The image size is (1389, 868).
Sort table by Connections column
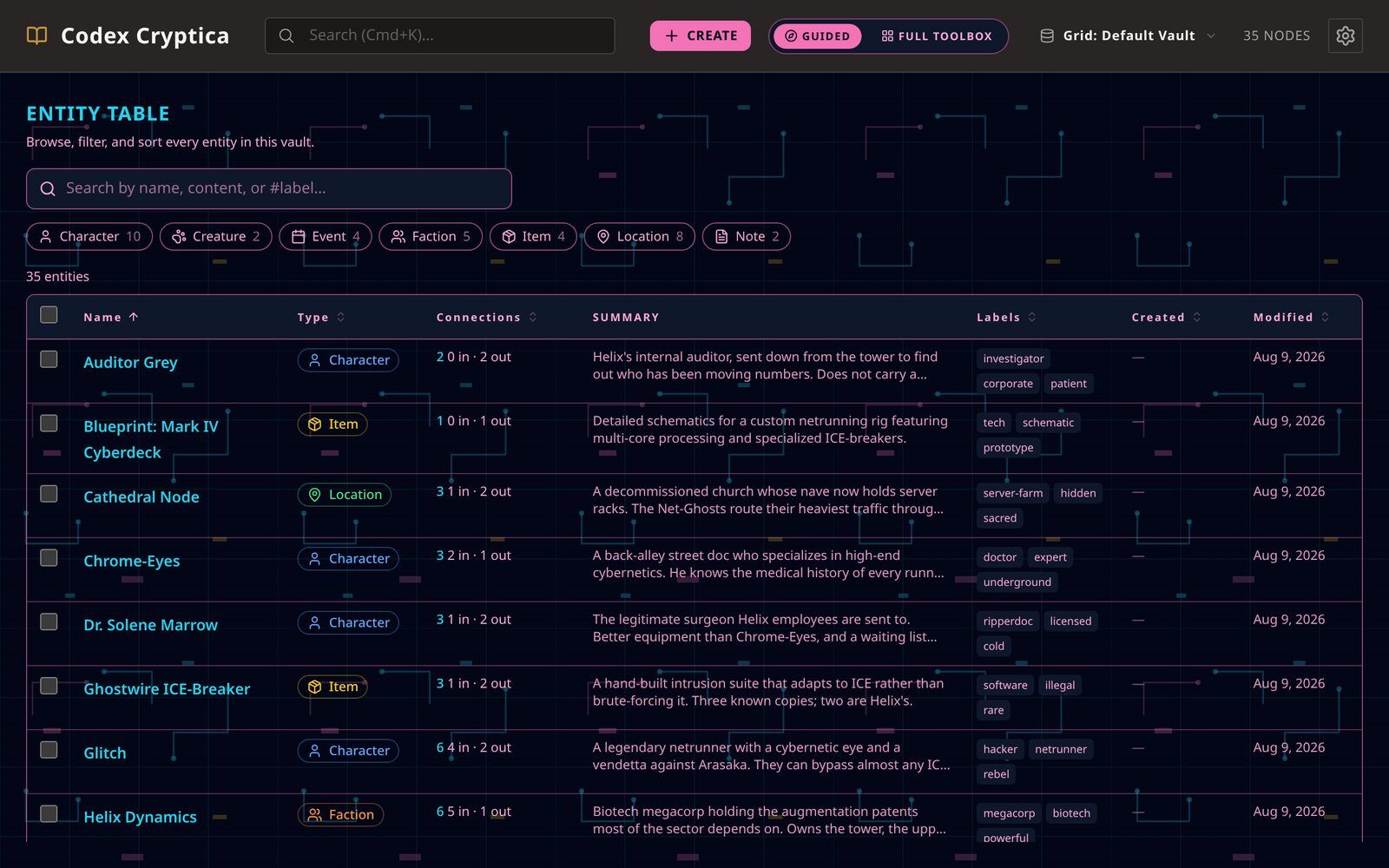tap(486, 318)
